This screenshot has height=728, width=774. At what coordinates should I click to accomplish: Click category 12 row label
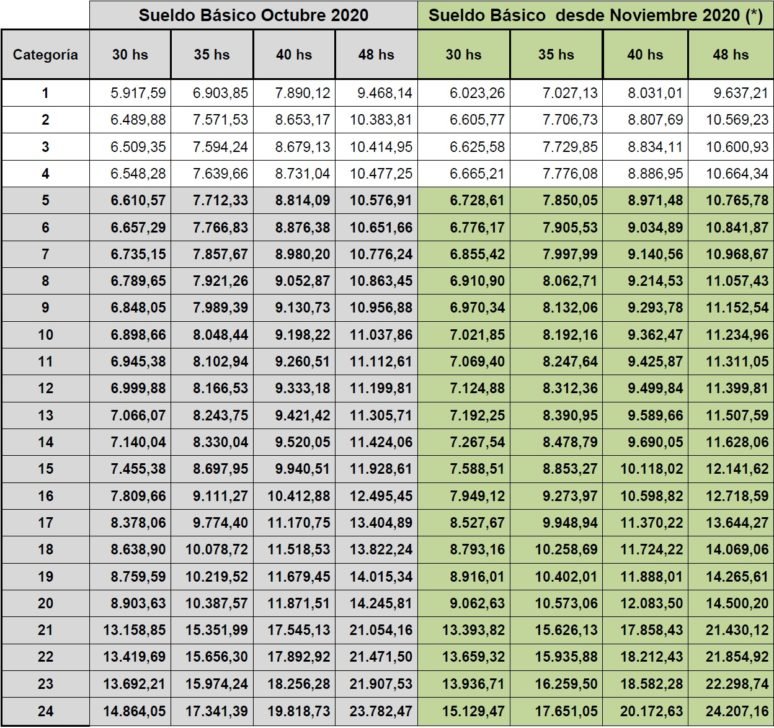click(45, 388)
